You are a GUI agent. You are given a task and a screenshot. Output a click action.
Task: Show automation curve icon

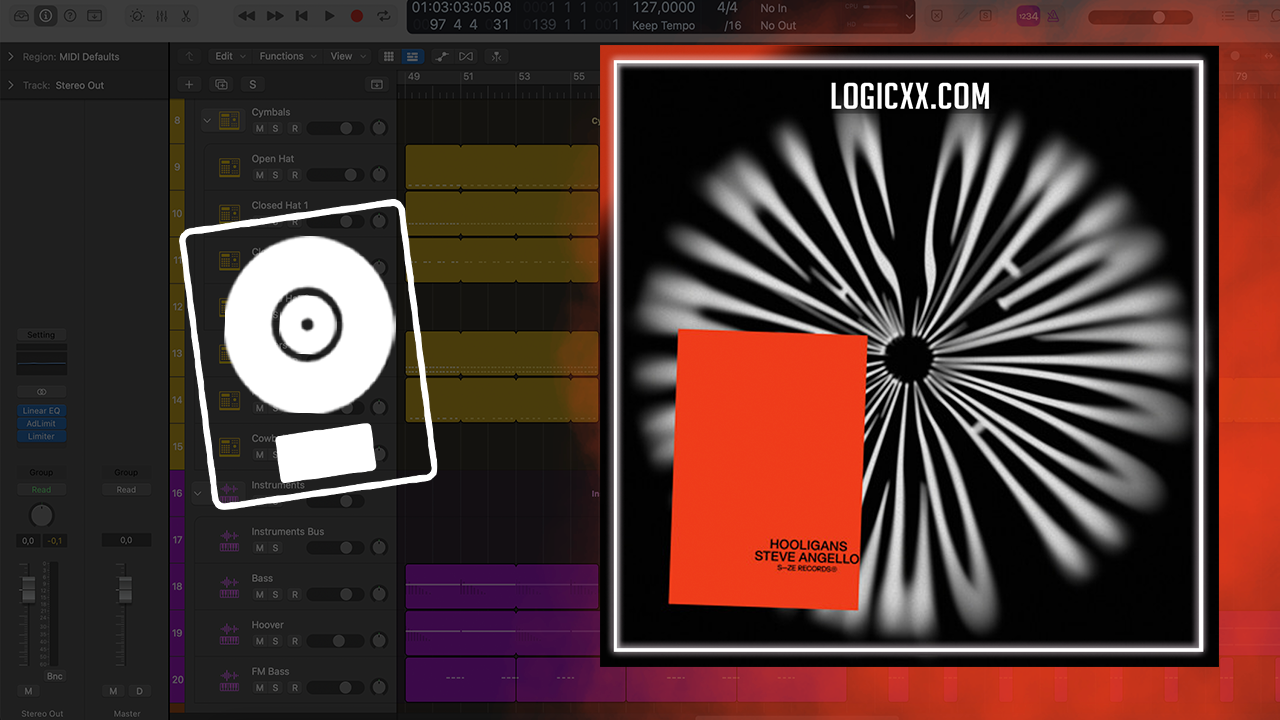(441, 56)
